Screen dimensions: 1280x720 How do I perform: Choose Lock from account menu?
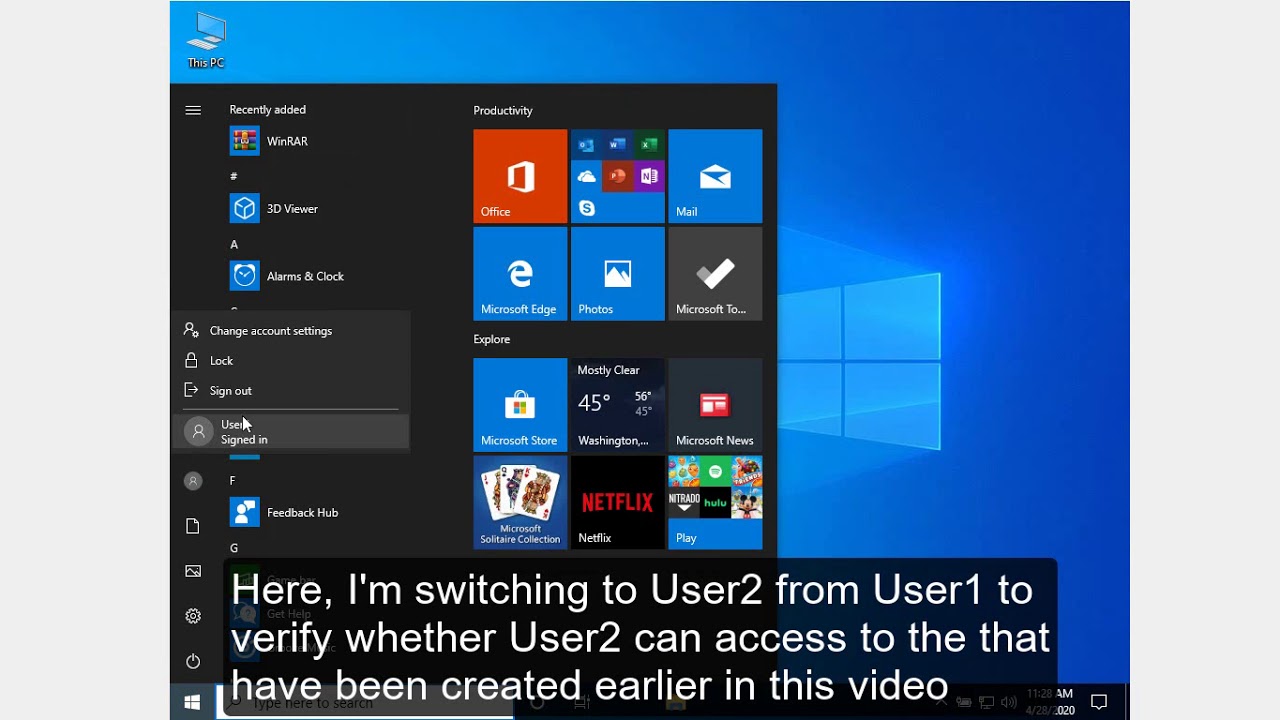291,361
